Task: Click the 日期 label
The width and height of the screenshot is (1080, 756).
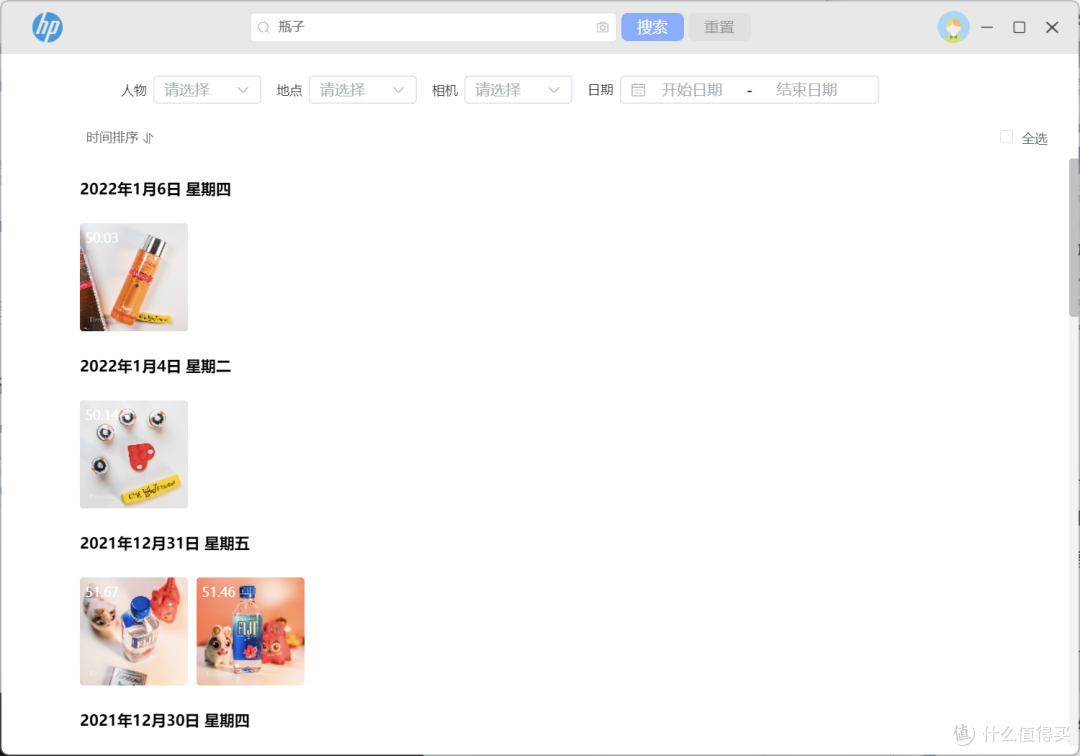Action: click(x=601, y=90)
